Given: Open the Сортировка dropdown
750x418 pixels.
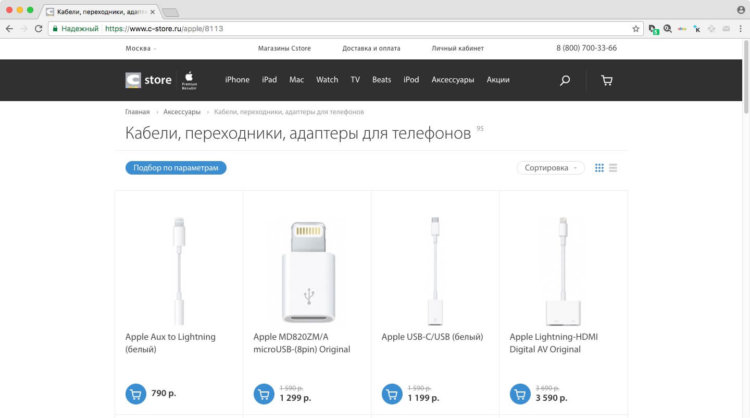Looking at the screenshot, I should coord(551,168).
